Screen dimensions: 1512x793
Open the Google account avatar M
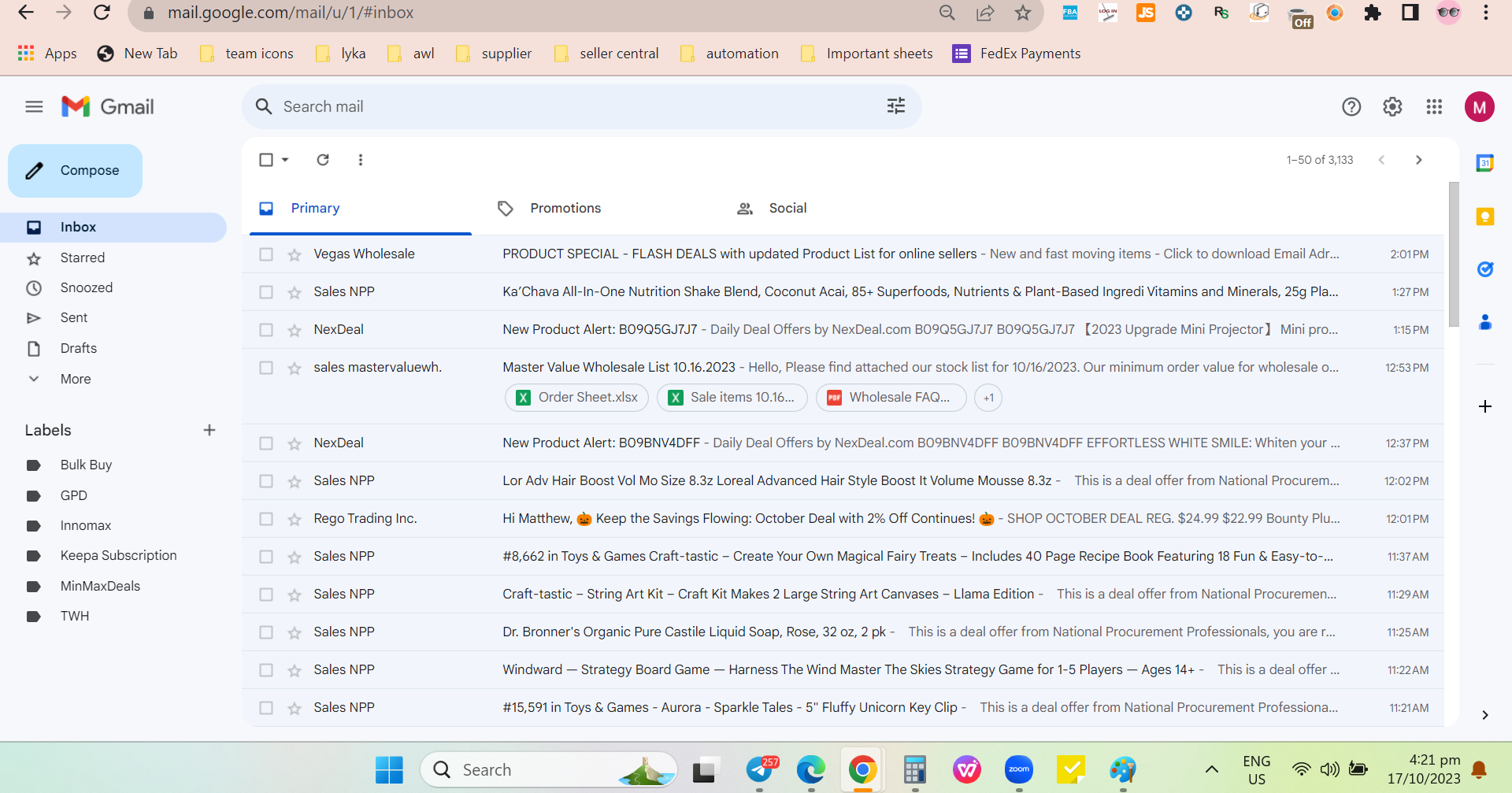tap(1480, 106)
